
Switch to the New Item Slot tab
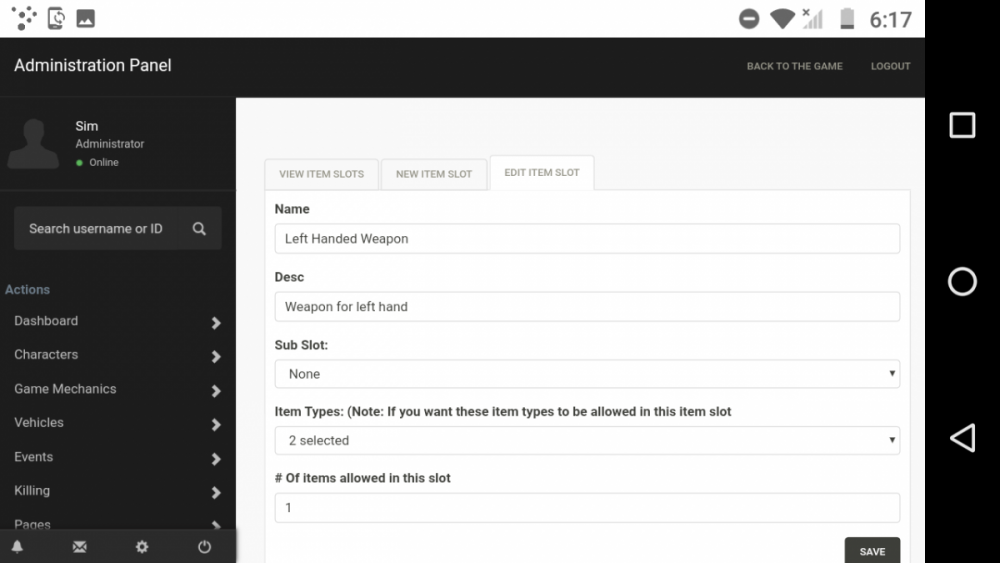click(x=433, y=174)
